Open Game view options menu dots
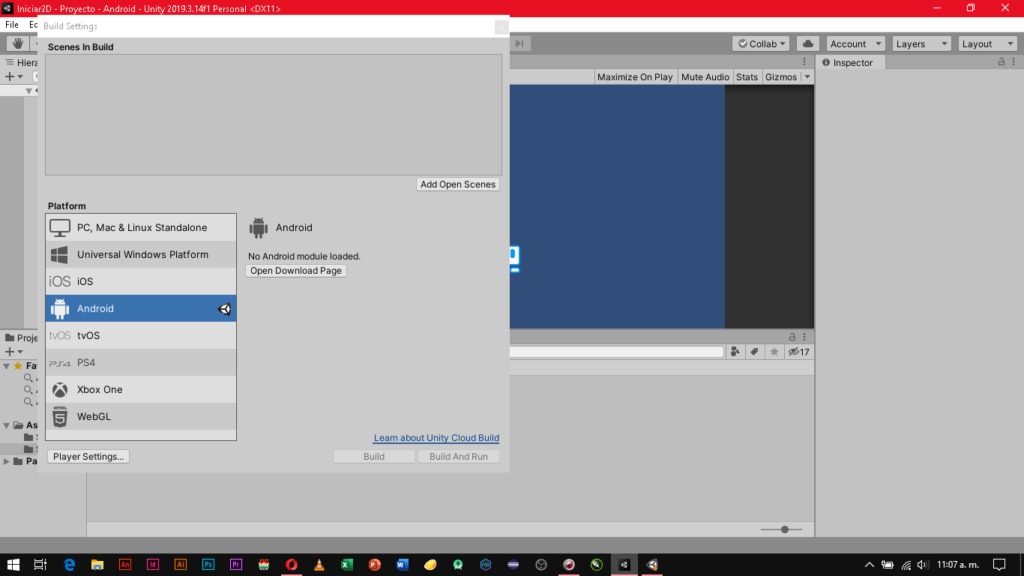 (805, 62)
